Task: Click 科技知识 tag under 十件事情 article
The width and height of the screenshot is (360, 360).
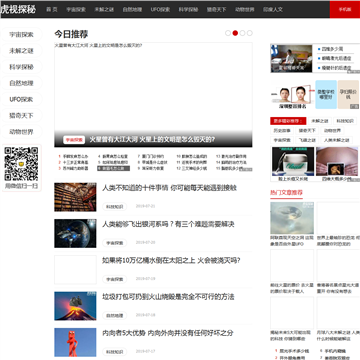Action: coord(115,207)
